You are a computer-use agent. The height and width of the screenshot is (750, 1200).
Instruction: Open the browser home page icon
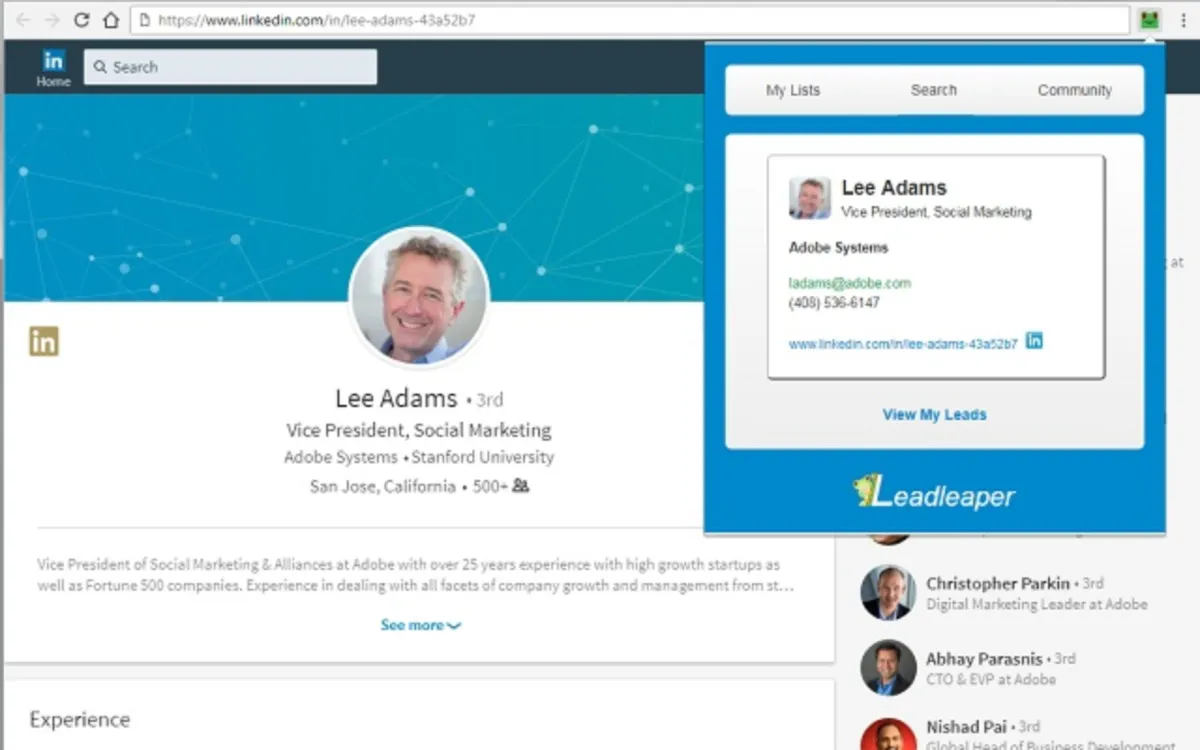(x=111, y=20)
